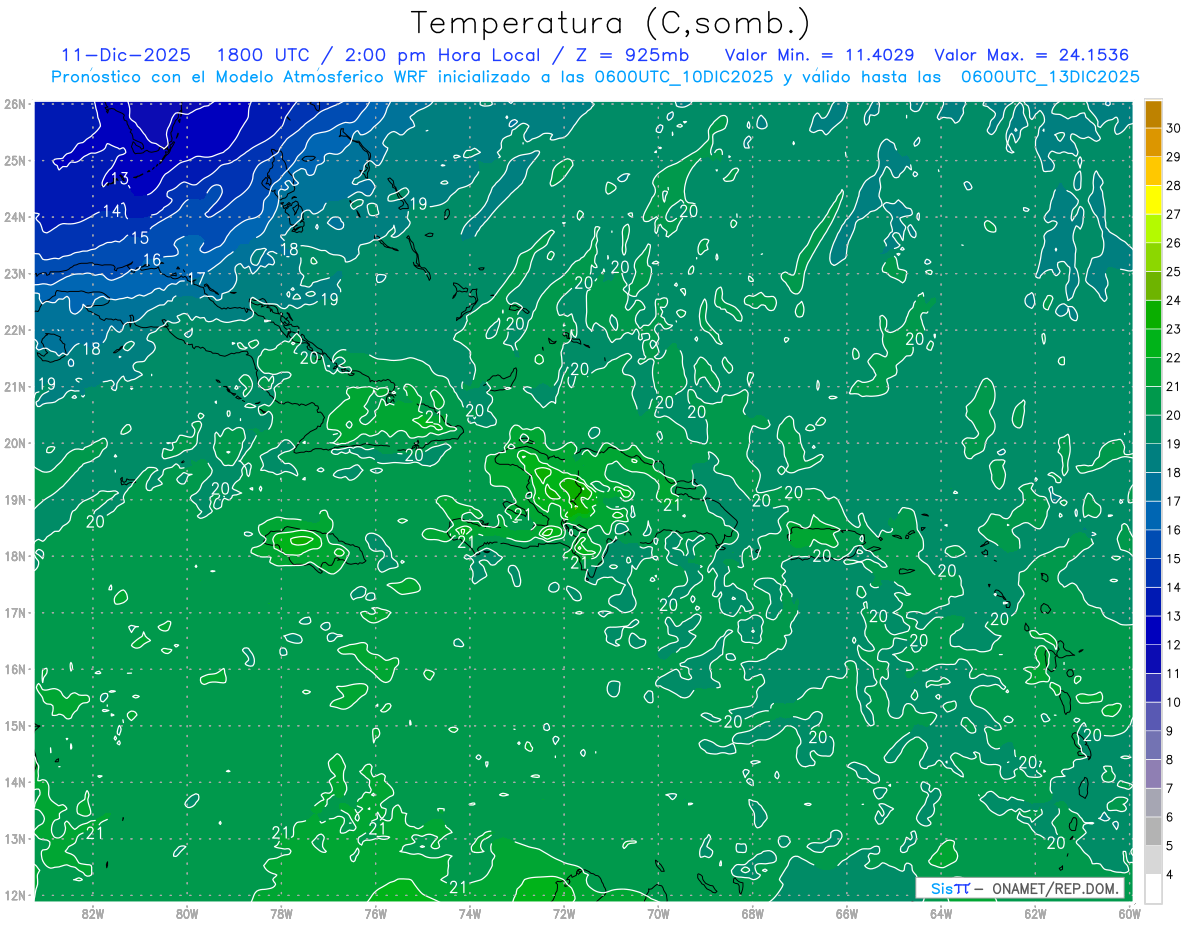The image size is (1200, 927).
Task: Click the "18N" latitude axis label
Action: [14, 556]
